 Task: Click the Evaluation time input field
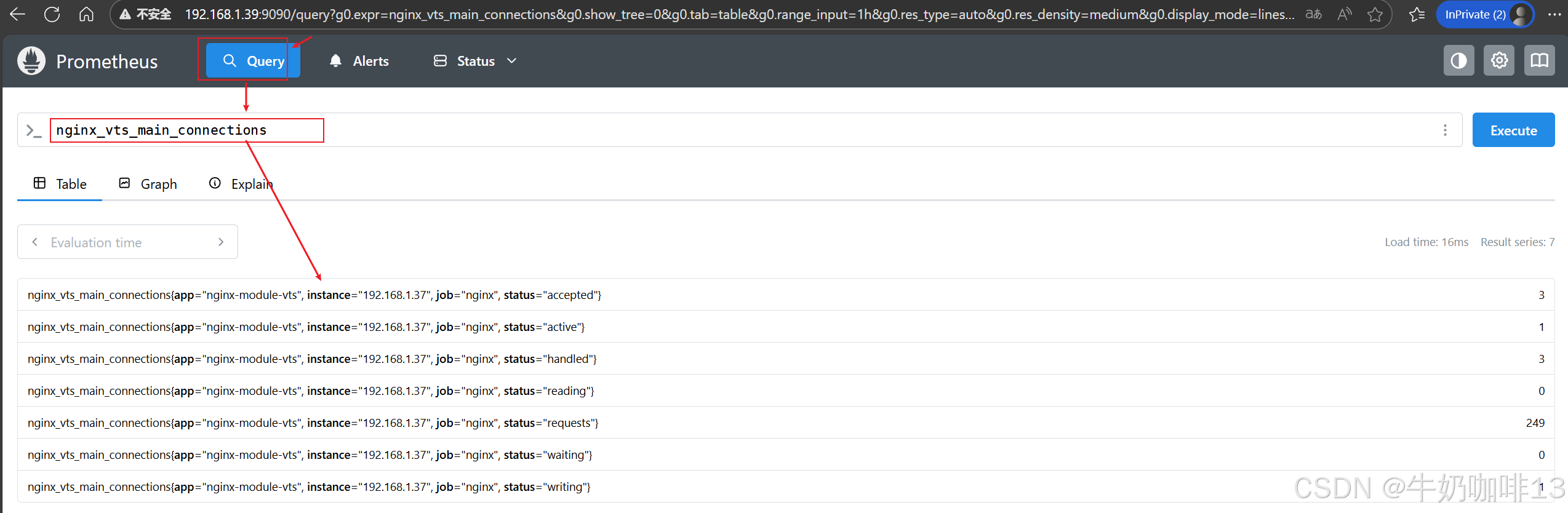[127, 242]
